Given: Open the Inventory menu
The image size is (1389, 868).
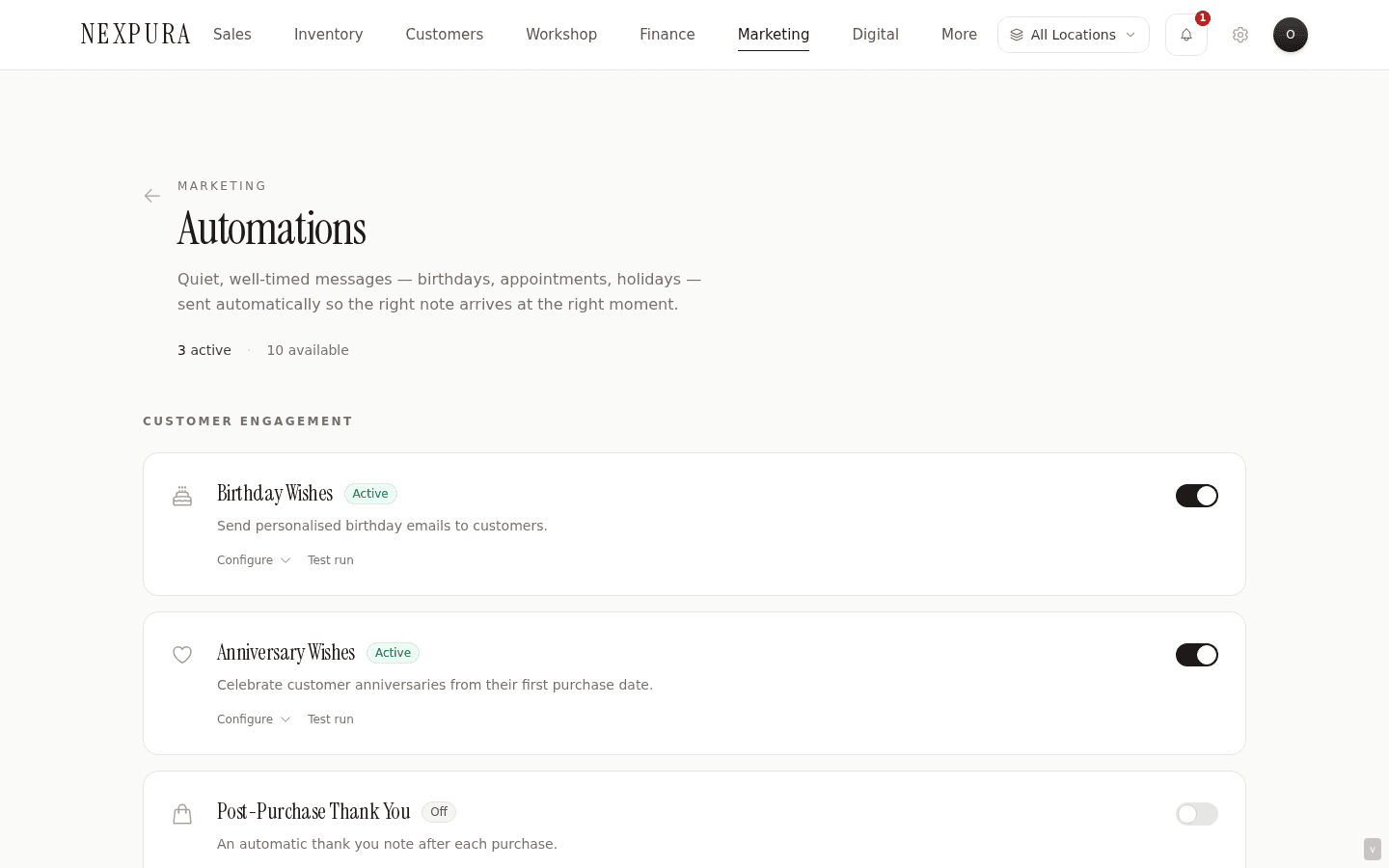Looking at the screenshot, I should (329, 35).
